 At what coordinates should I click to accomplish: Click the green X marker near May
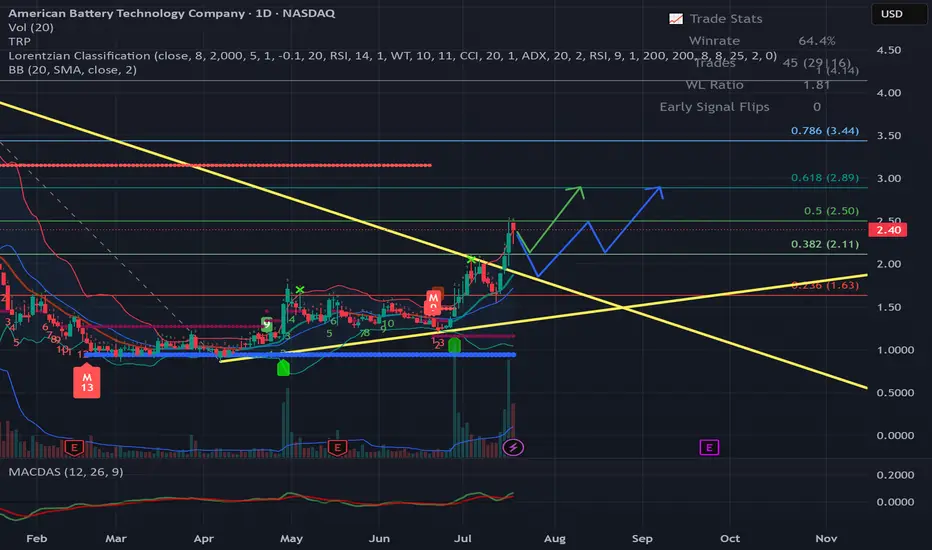[300, 290]
